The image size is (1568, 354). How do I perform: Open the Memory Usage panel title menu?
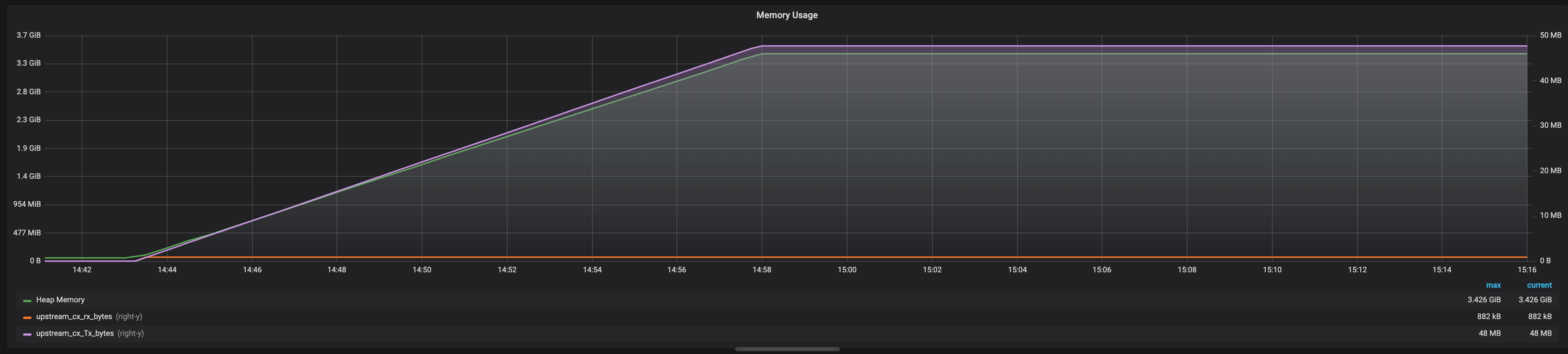[x=786, y=15]
